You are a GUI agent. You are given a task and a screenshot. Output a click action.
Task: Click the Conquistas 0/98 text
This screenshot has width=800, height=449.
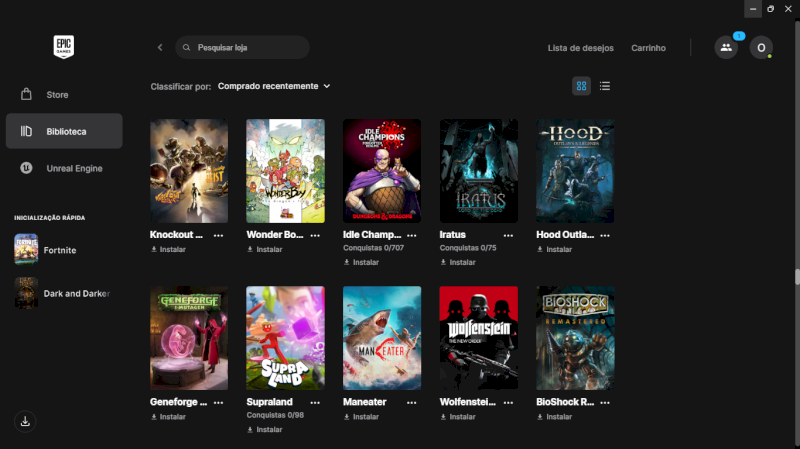[275, 415]
